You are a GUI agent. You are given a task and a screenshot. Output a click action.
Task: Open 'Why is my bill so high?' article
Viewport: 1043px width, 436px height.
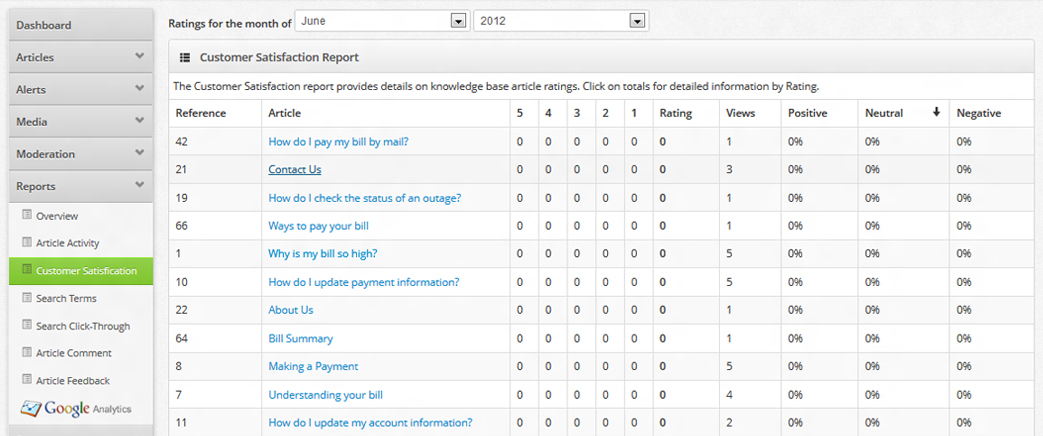tap(322, 254)
